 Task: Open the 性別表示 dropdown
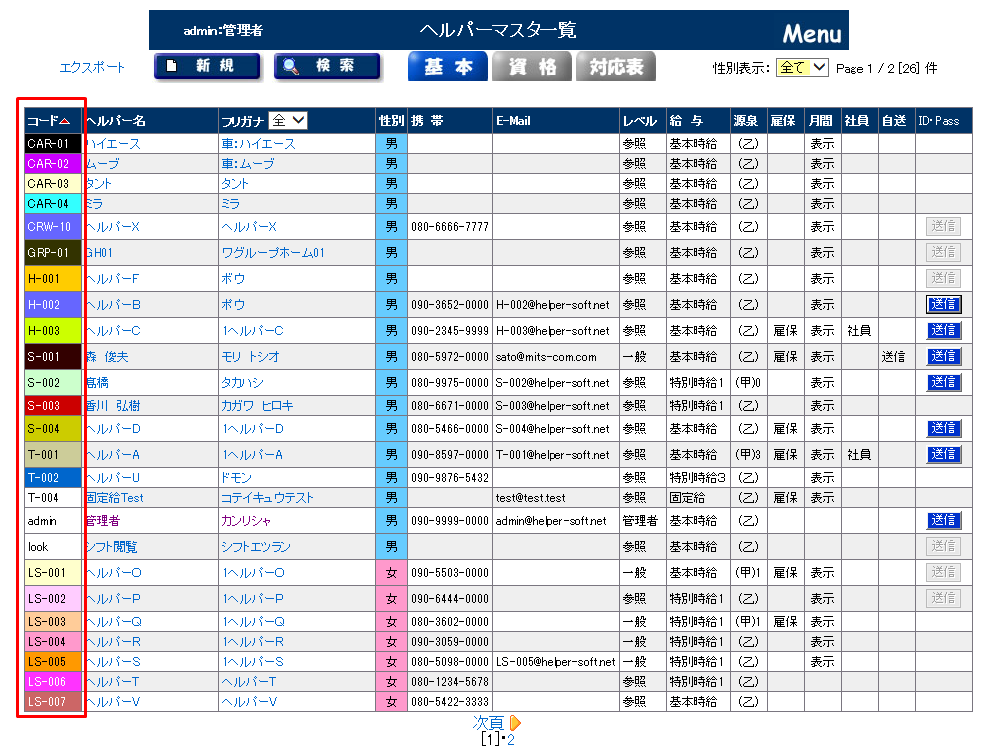(x=802, y=68)
